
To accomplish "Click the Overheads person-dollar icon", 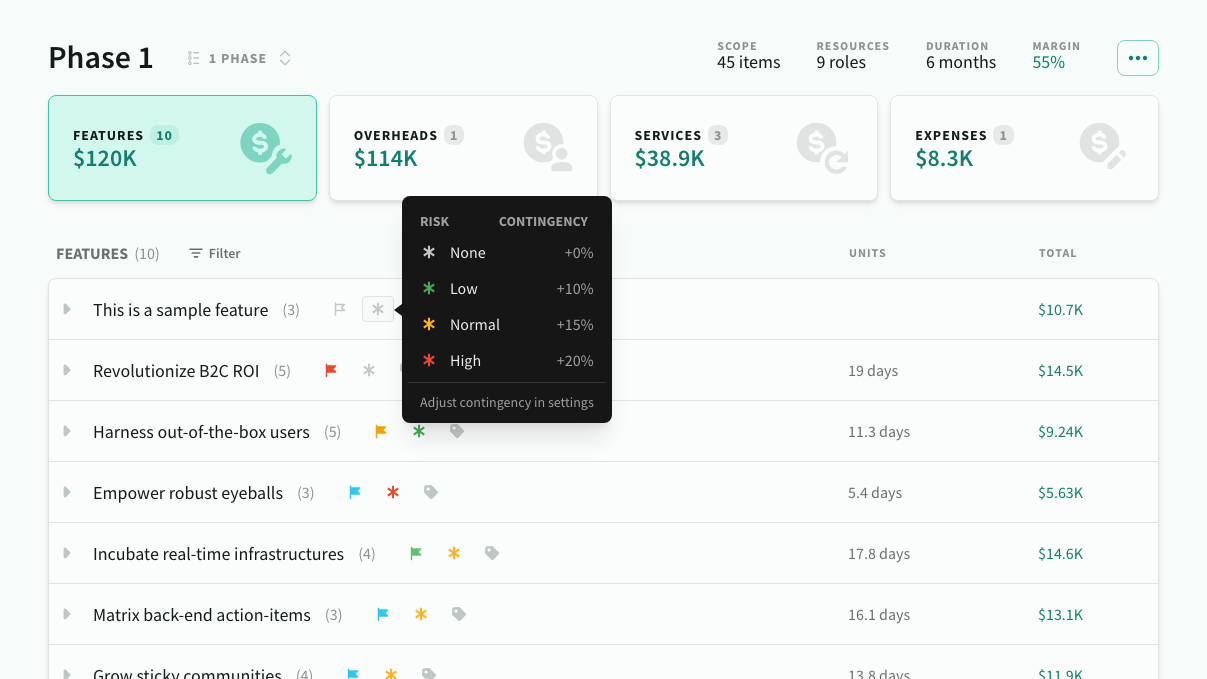I will tap(546, 148).
